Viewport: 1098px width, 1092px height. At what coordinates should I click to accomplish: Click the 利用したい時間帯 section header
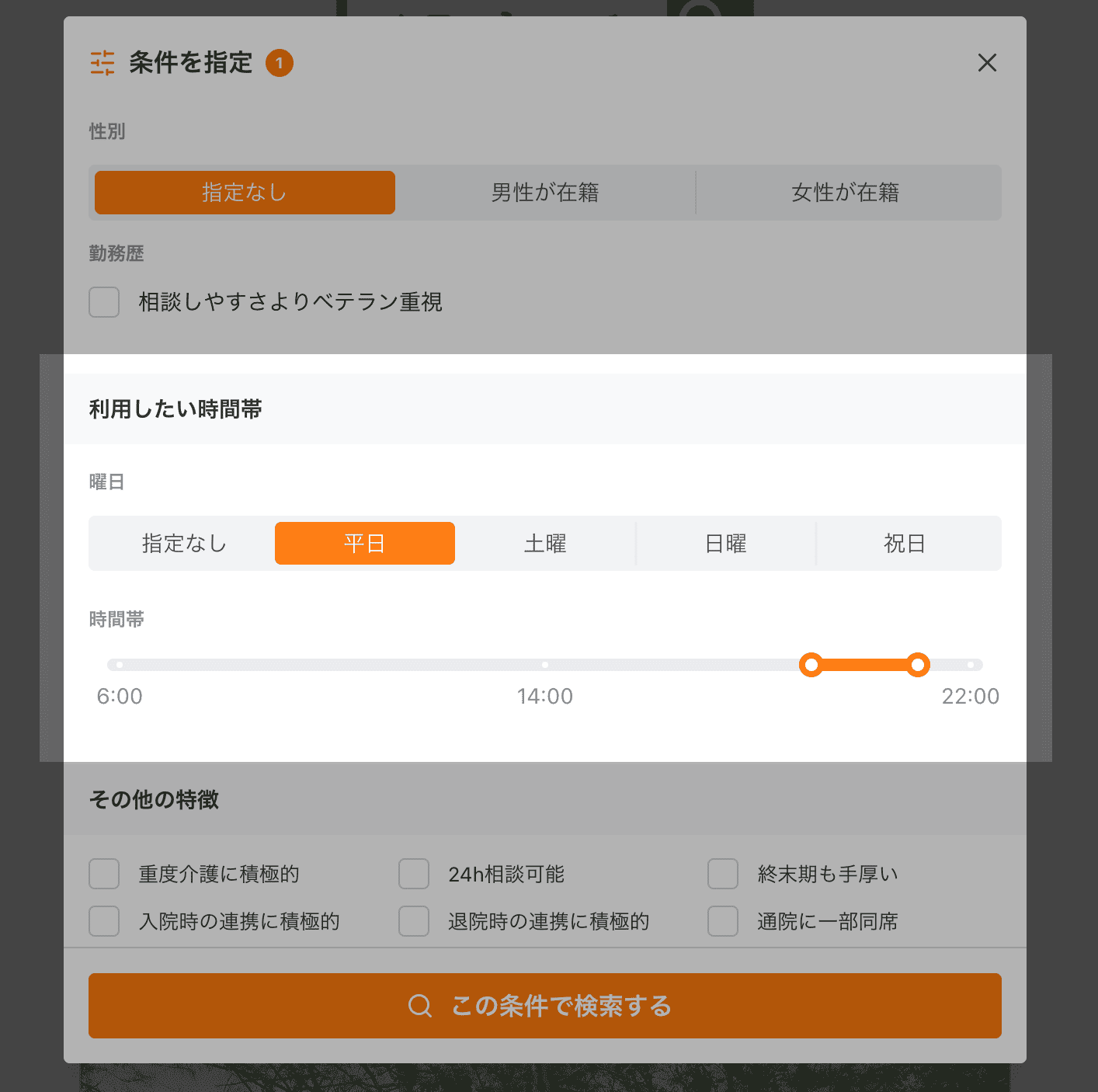(x=545, y=409)
